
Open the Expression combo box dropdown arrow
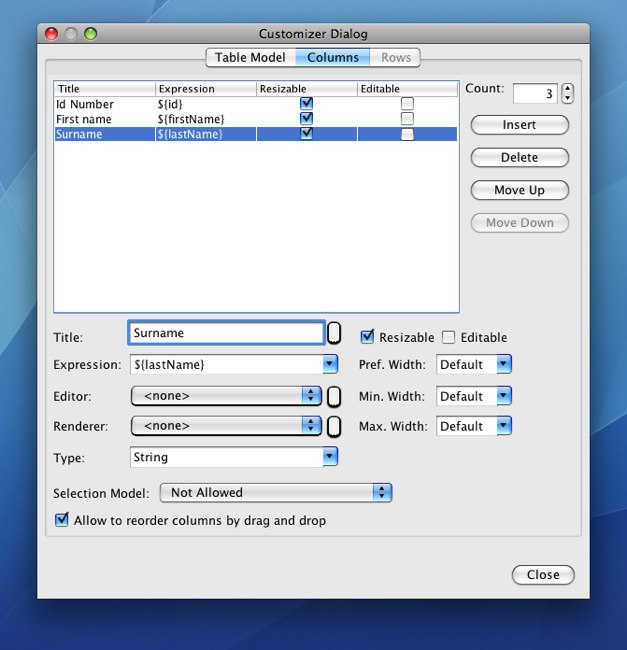tap(330, 364)
